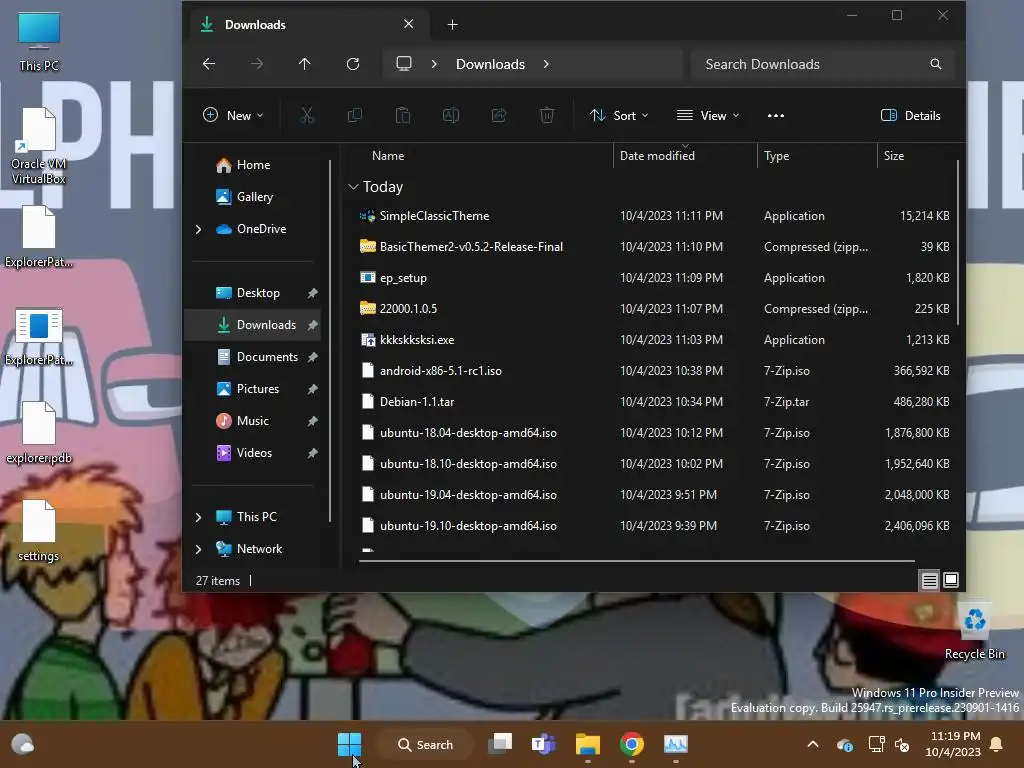Select BasicThemer2-v0.5.2-Release-Final zip

point(654,247)
